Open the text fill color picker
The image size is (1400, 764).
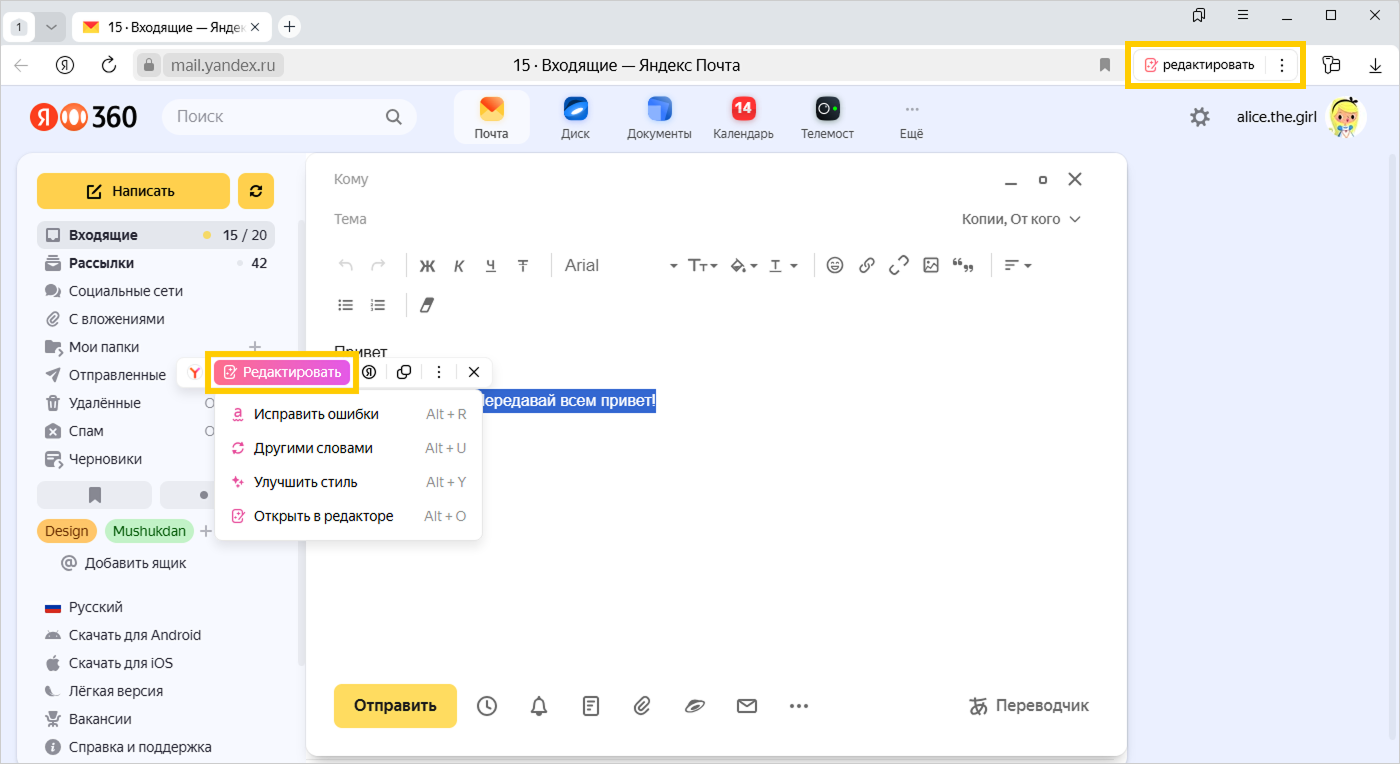tap(743, 265)
